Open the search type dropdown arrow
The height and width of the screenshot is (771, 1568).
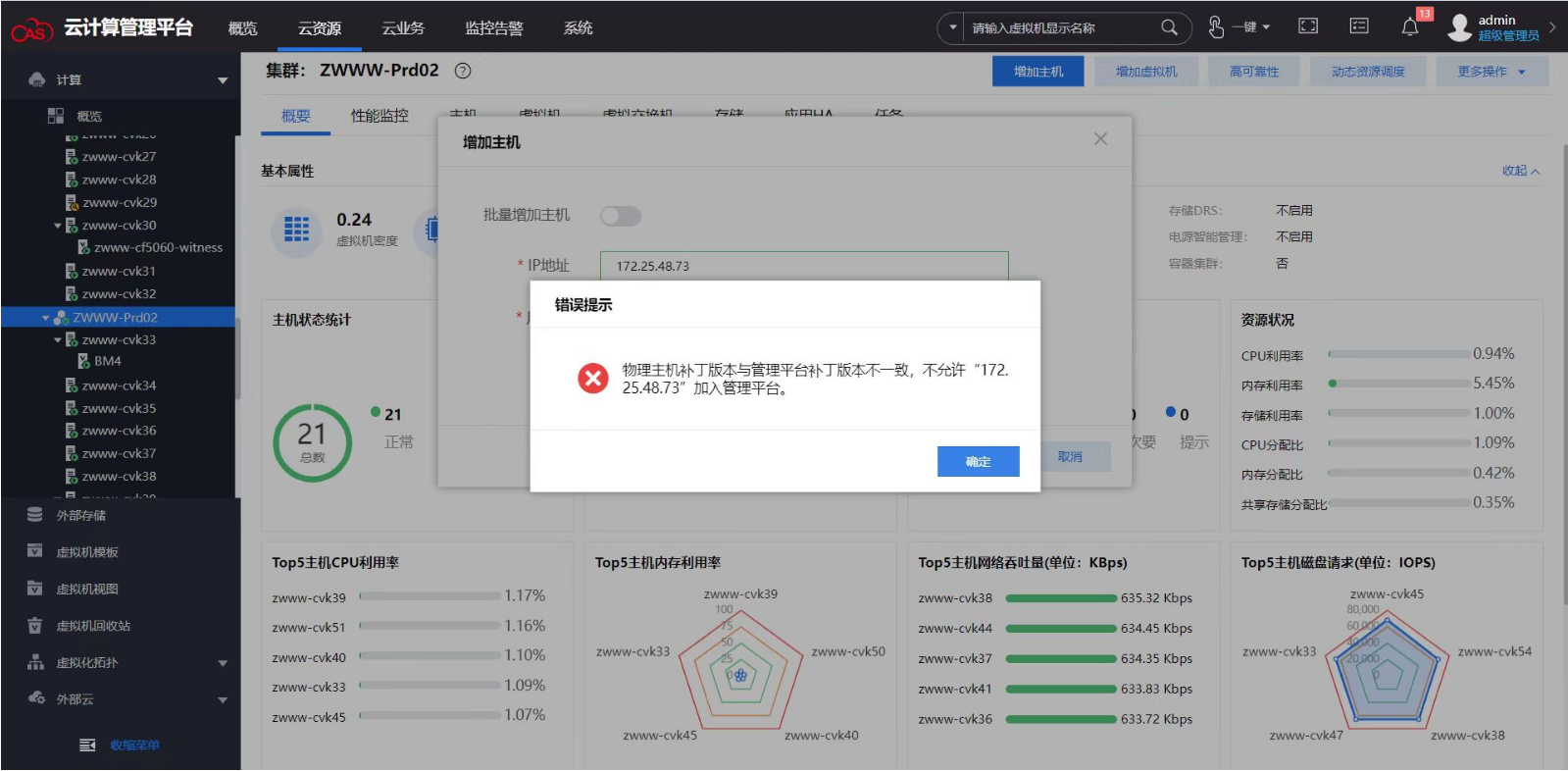(953, 27)
